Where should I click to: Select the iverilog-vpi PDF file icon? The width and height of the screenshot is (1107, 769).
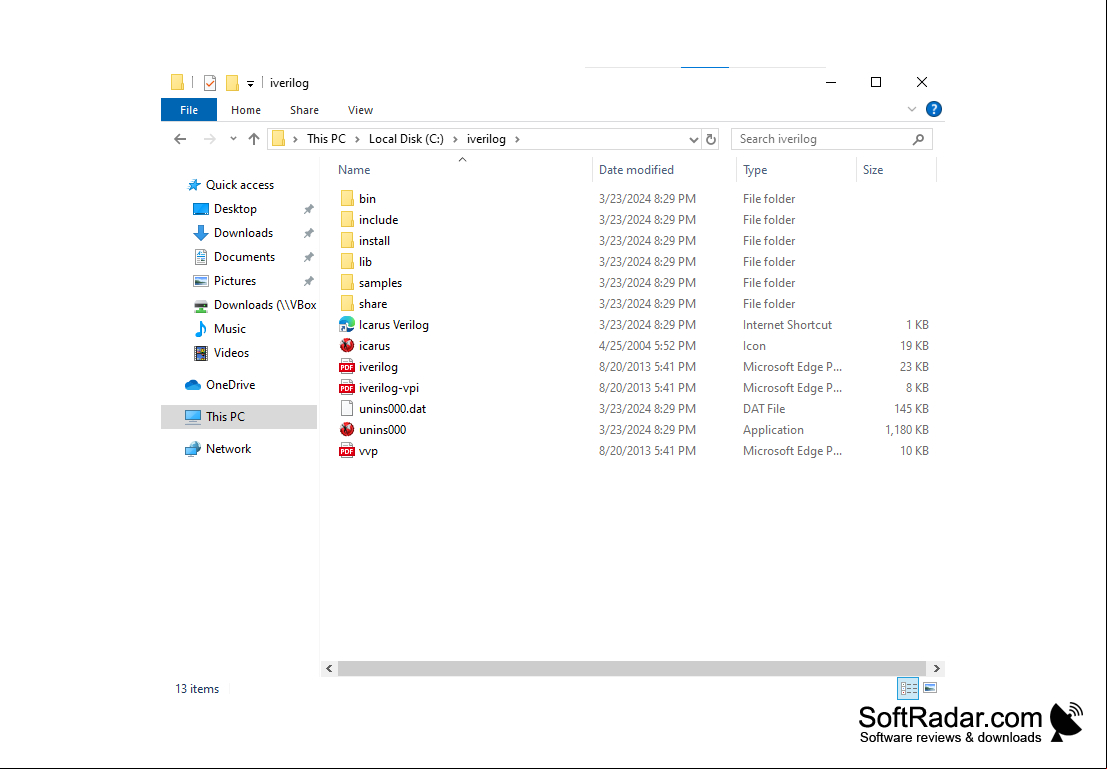point(347,388)
